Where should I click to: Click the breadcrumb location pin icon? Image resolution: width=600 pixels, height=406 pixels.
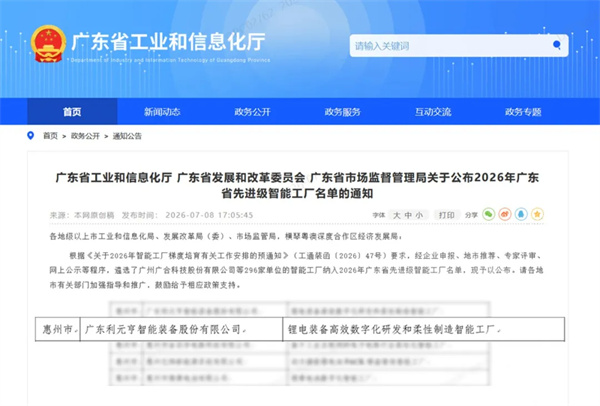(31, 135)
